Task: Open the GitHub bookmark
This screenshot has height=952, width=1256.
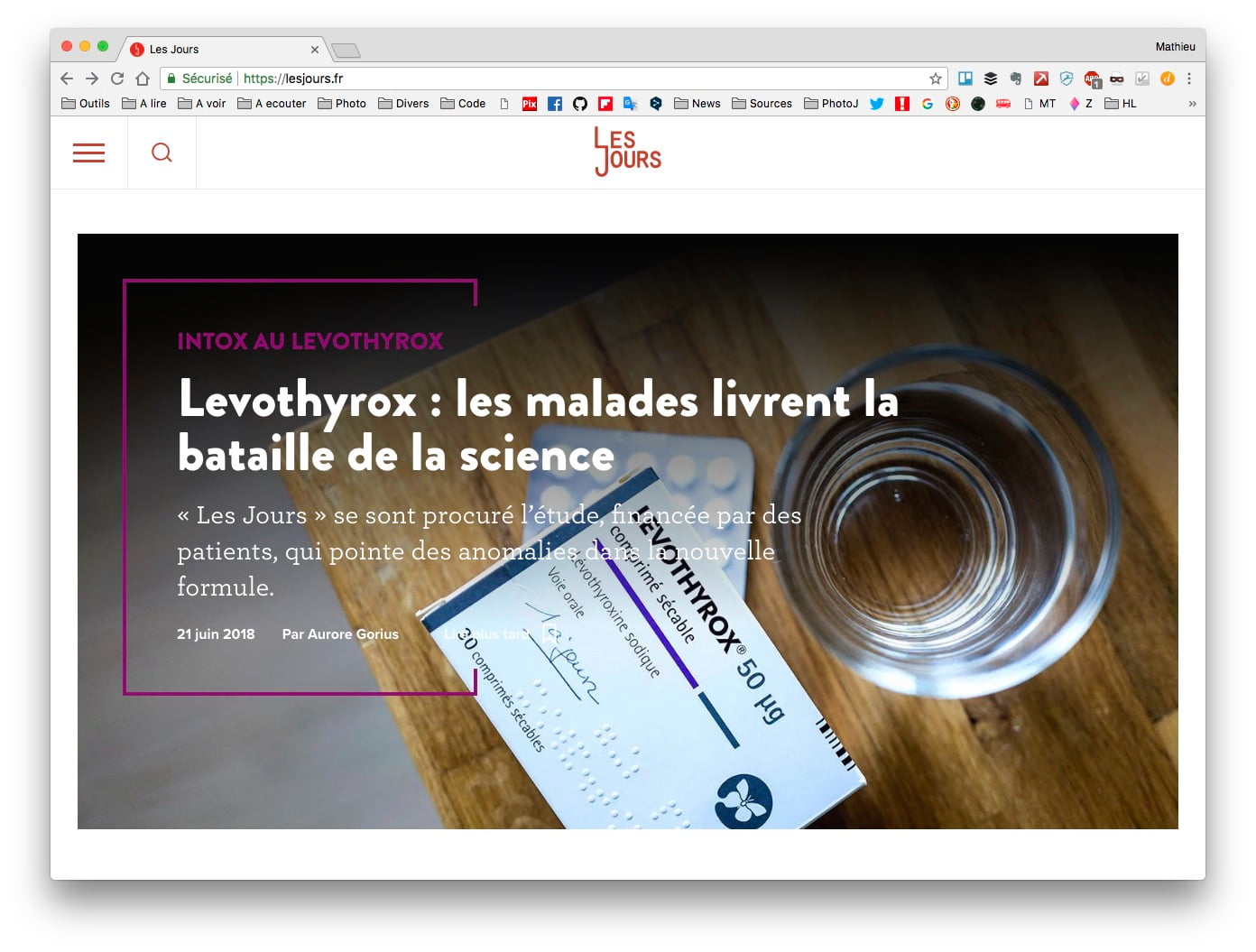Action: point(580,104)
